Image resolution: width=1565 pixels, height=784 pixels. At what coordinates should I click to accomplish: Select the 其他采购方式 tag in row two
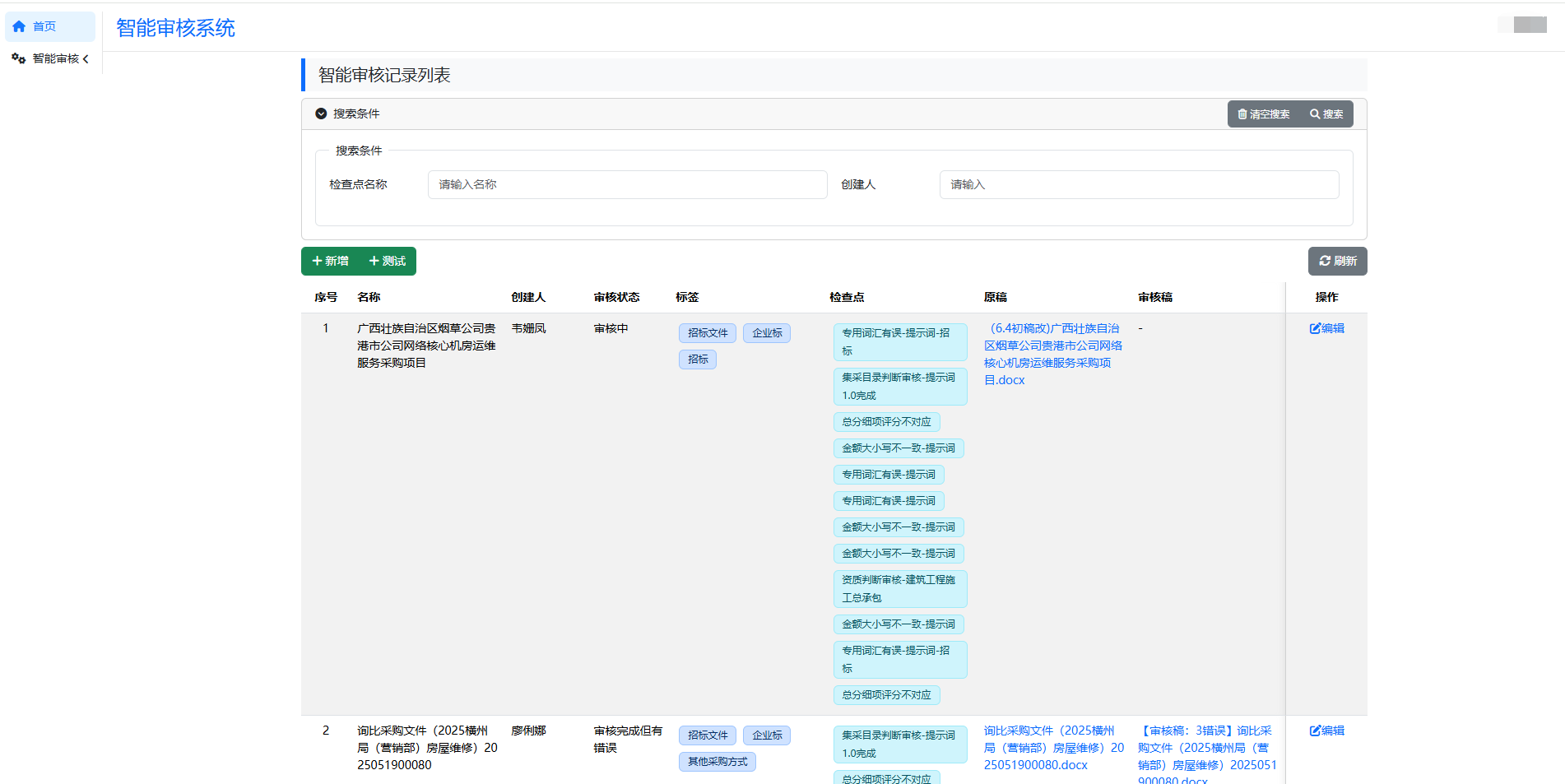(717, 762)
